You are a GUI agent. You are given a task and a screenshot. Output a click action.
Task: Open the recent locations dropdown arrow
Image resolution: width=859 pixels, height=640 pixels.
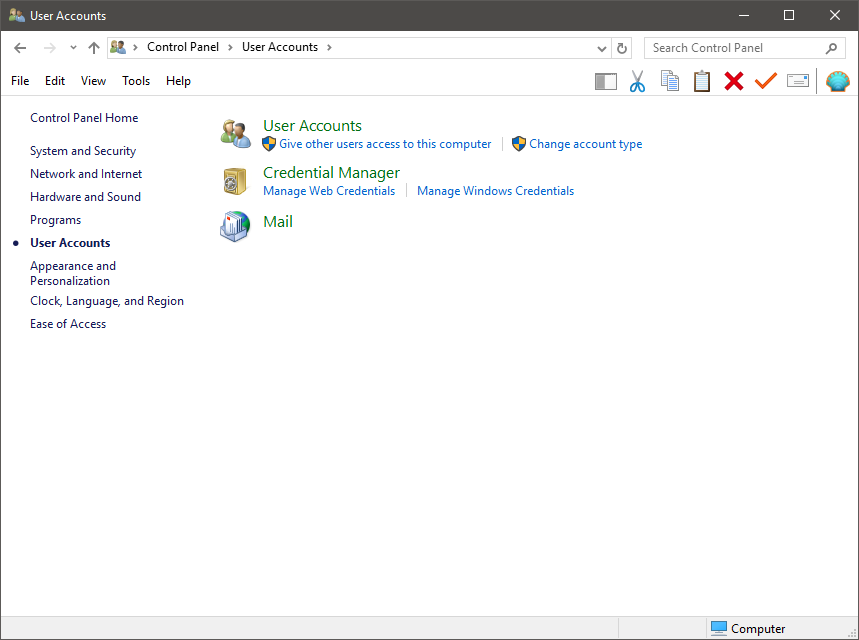(x=73, y=48)
